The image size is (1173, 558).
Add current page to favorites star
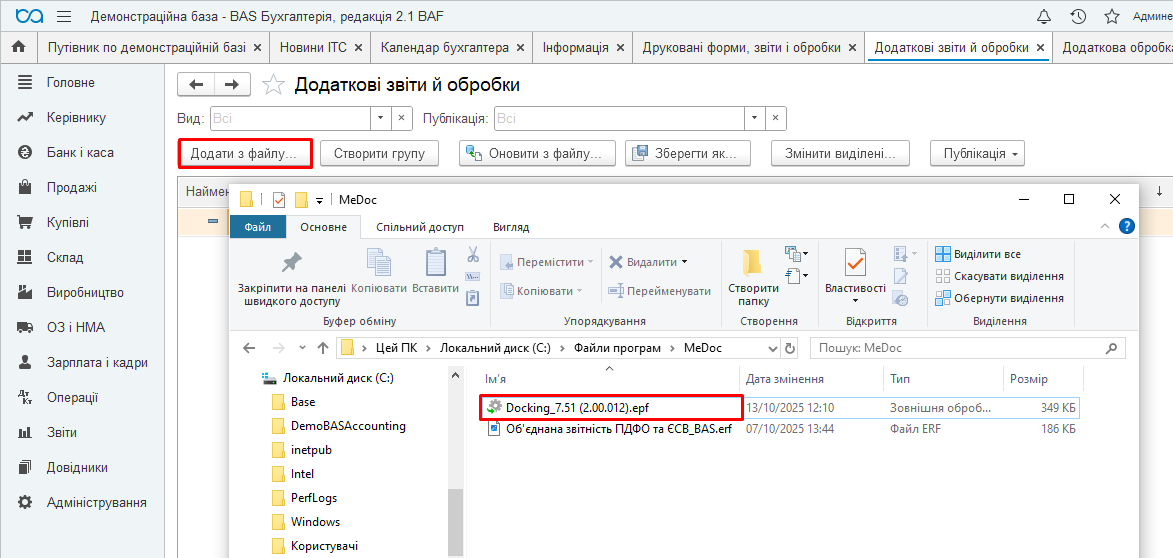point(272,85)
